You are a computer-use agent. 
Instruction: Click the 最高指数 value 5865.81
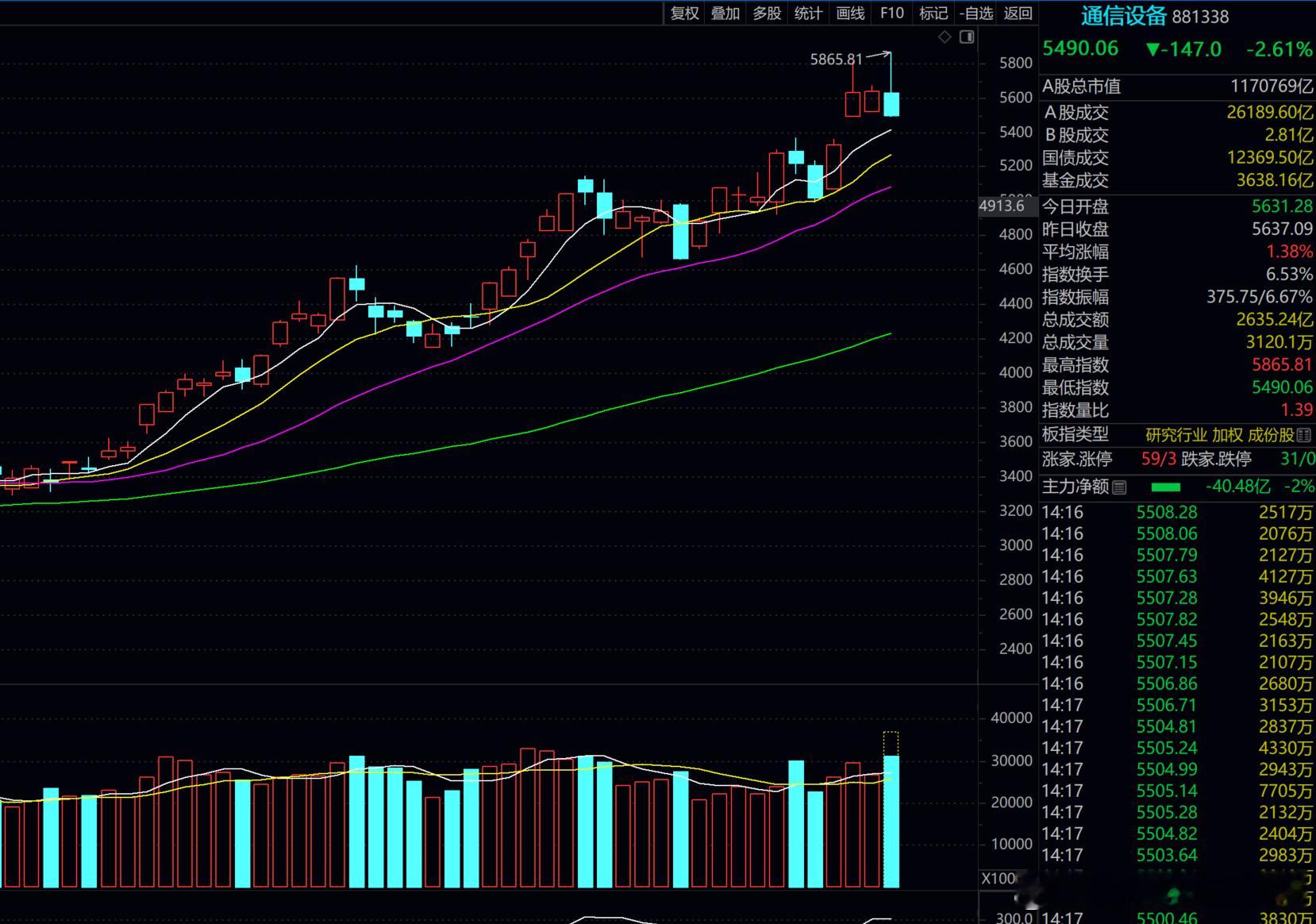click(x=1283, y=365)
